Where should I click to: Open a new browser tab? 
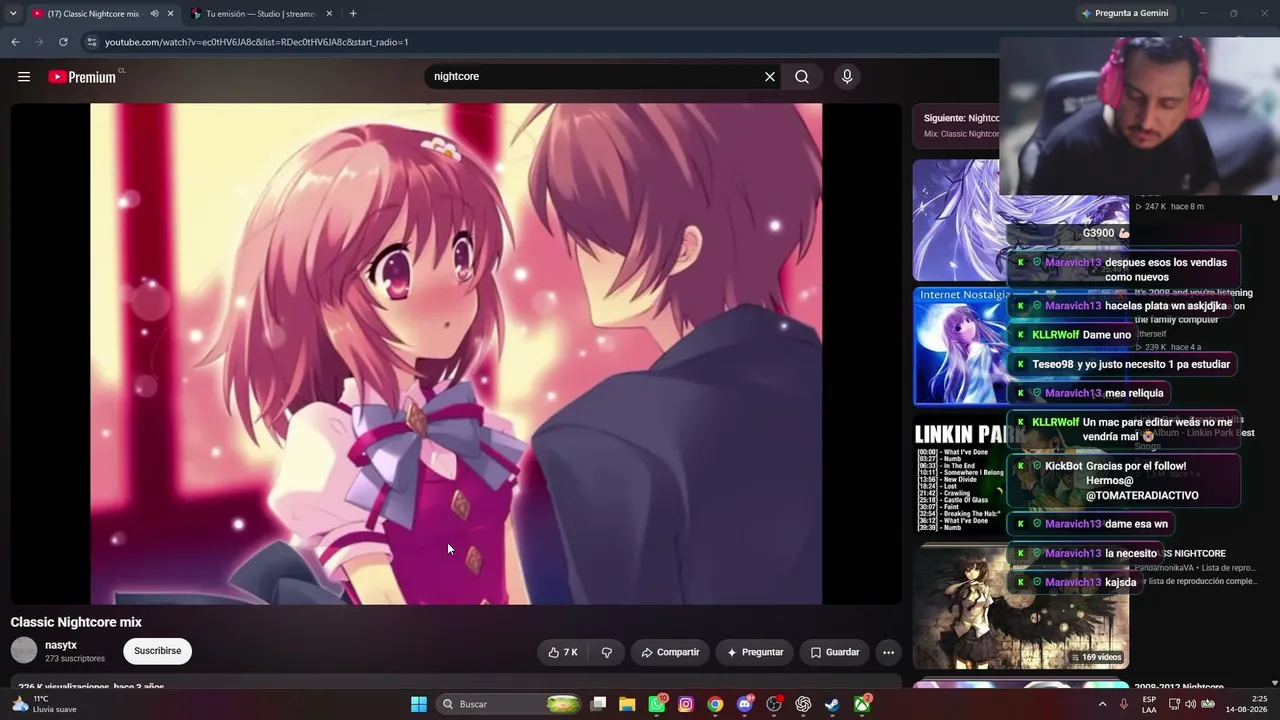[353, 14]
